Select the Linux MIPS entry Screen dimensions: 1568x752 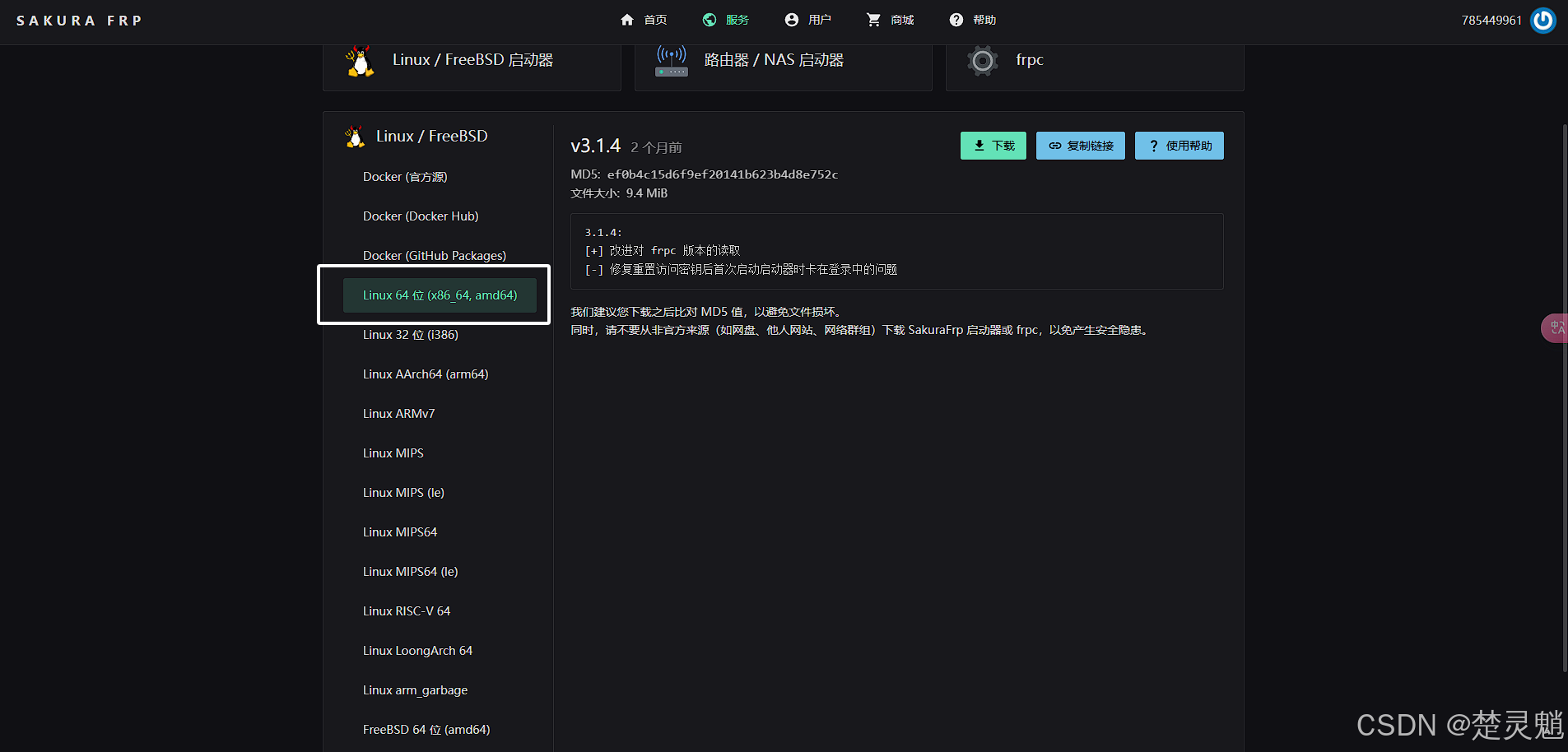pyautogui.click(x=440, y=453)
